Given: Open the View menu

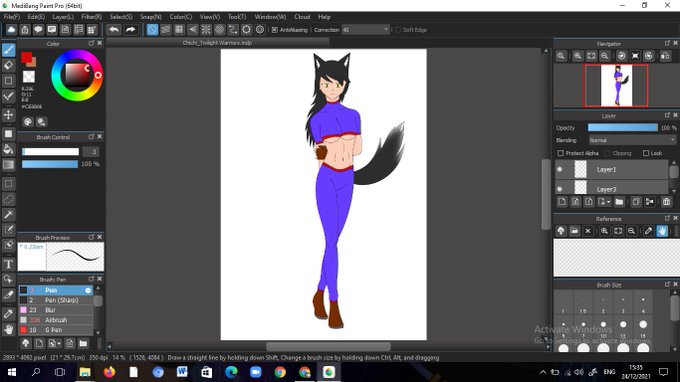Looking at the screenshot, I should [x=210, y=17].
